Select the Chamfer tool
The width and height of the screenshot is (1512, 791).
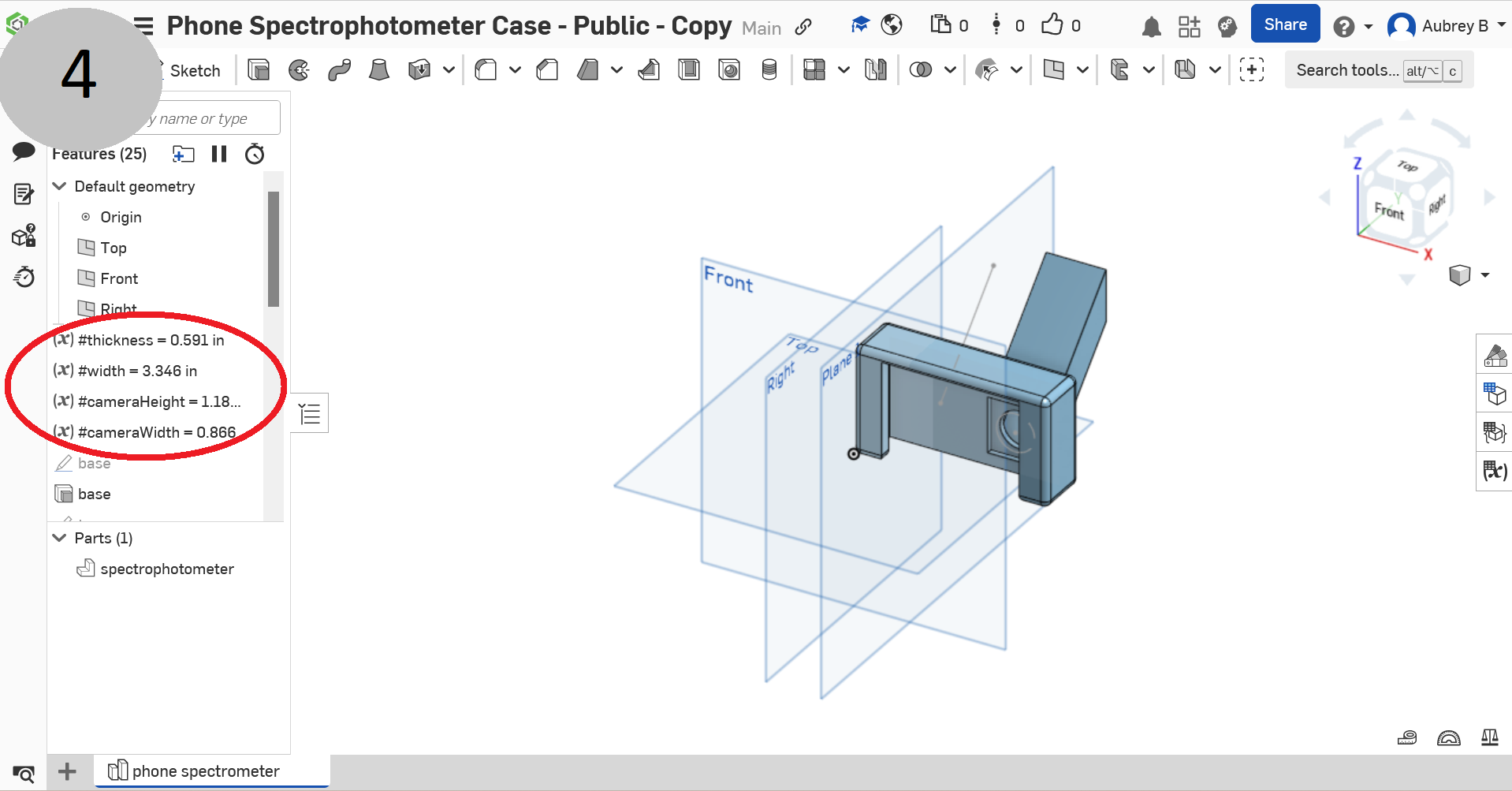(547, 70)
